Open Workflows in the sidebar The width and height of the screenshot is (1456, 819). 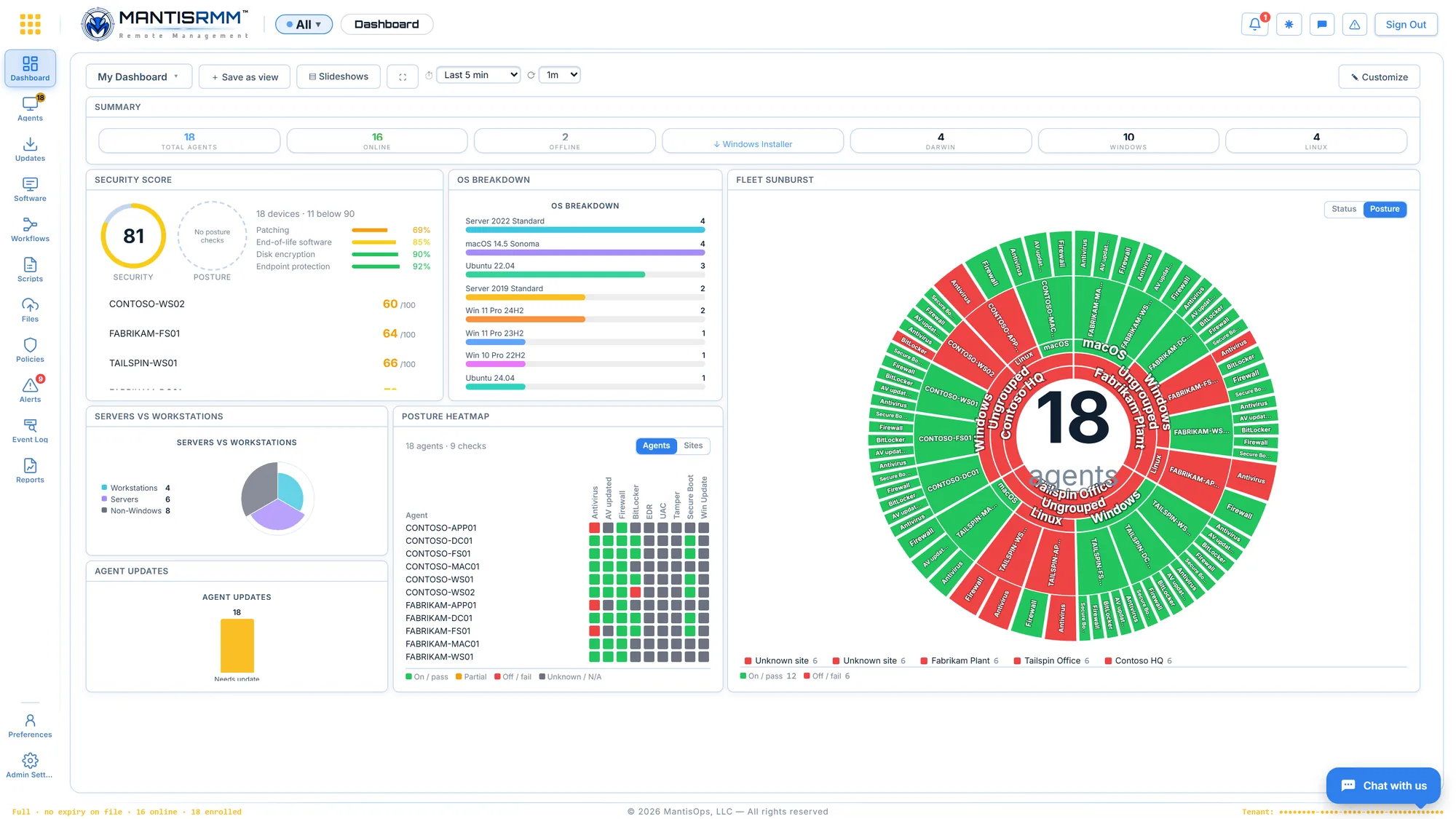[30, 229]
